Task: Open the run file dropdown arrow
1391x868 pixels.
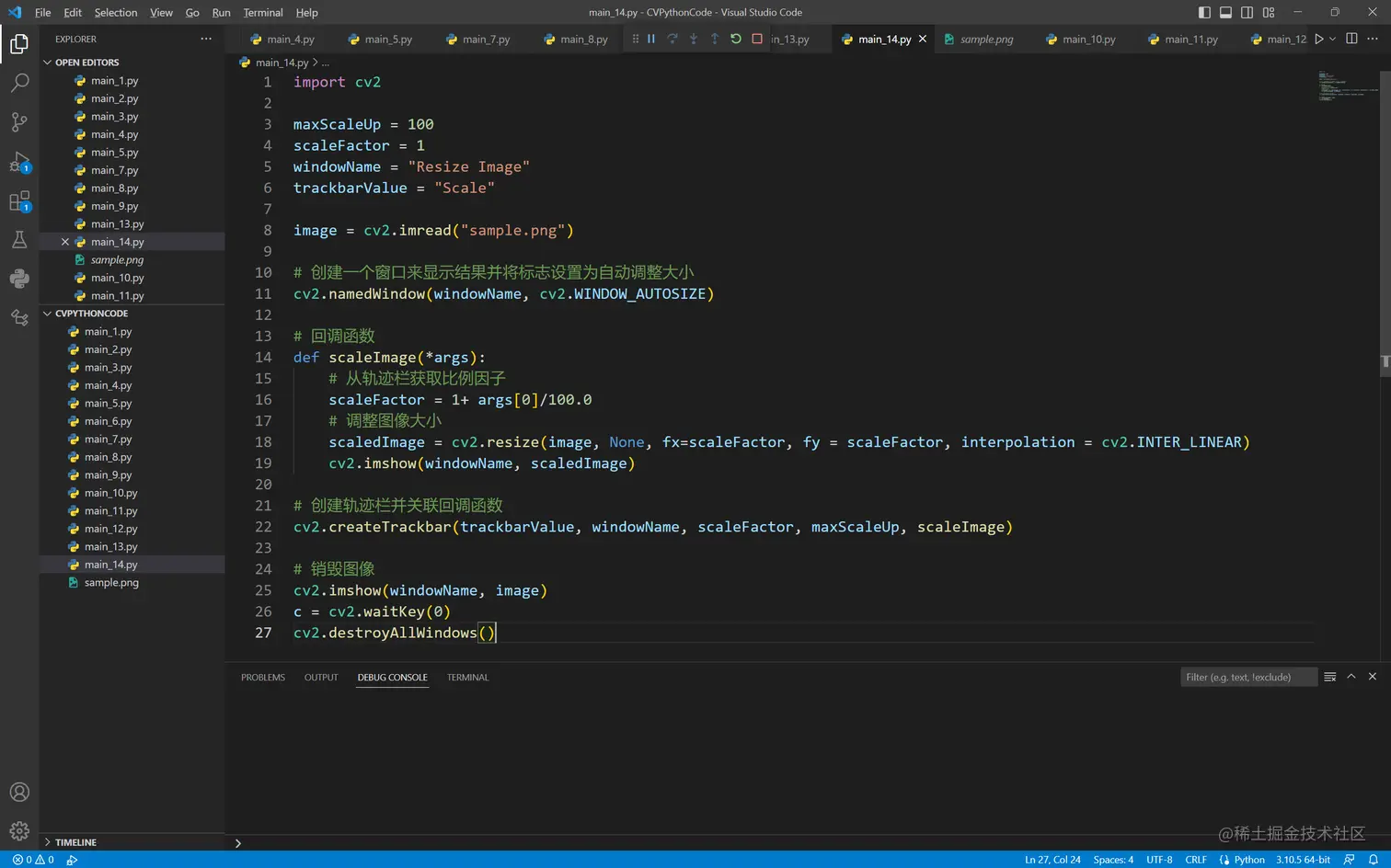Action: [x=1332, y=39]
